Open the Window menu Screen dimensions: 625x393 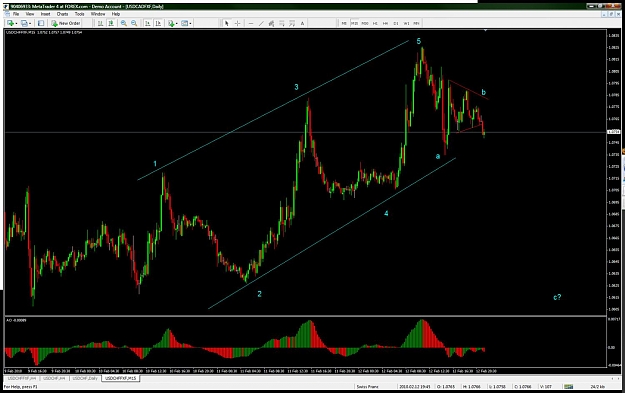pos(98,14)
